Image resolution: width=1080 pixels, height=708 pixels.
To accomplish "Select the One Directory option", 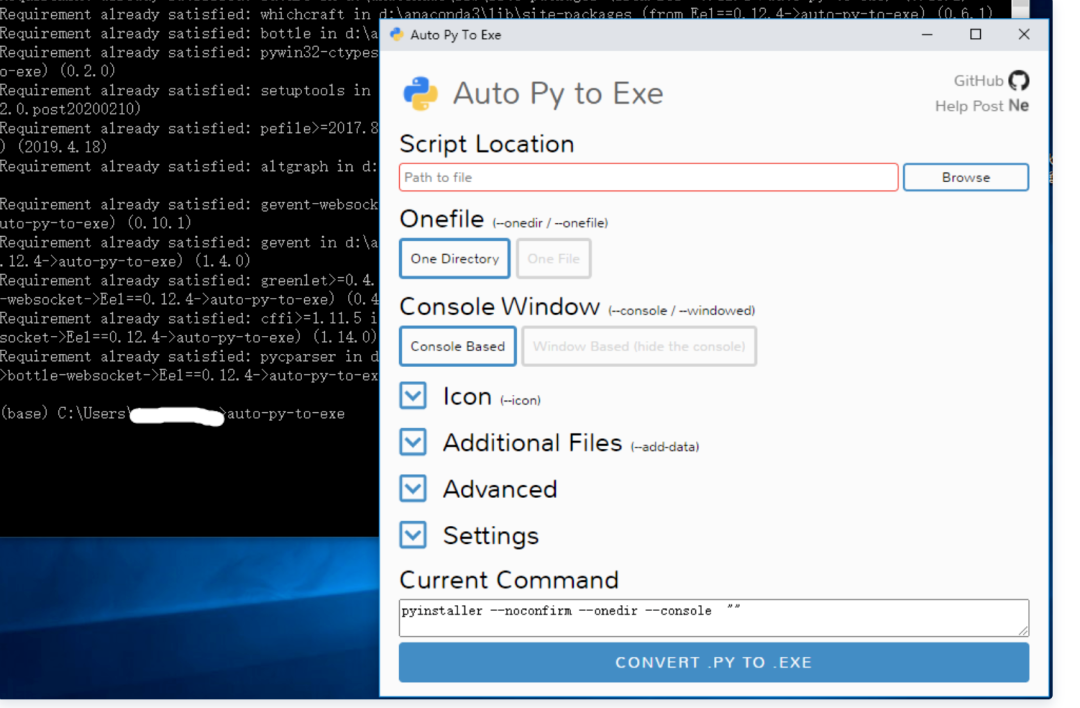I will tap(455, 258).
